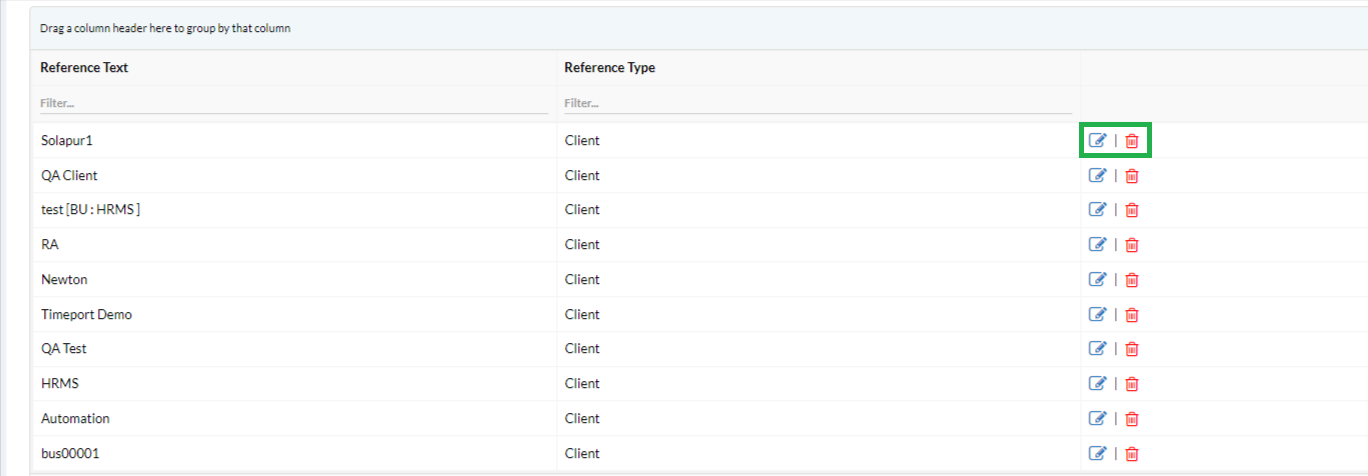The height and width of the screenshot is (476, 1368).
Task: Remove the HRMS reference row
Action: (1132, 384)
